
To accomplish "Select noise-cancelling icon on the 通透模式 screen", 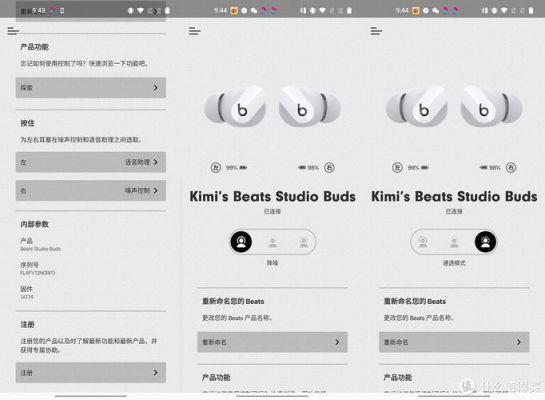I will 423,242.
